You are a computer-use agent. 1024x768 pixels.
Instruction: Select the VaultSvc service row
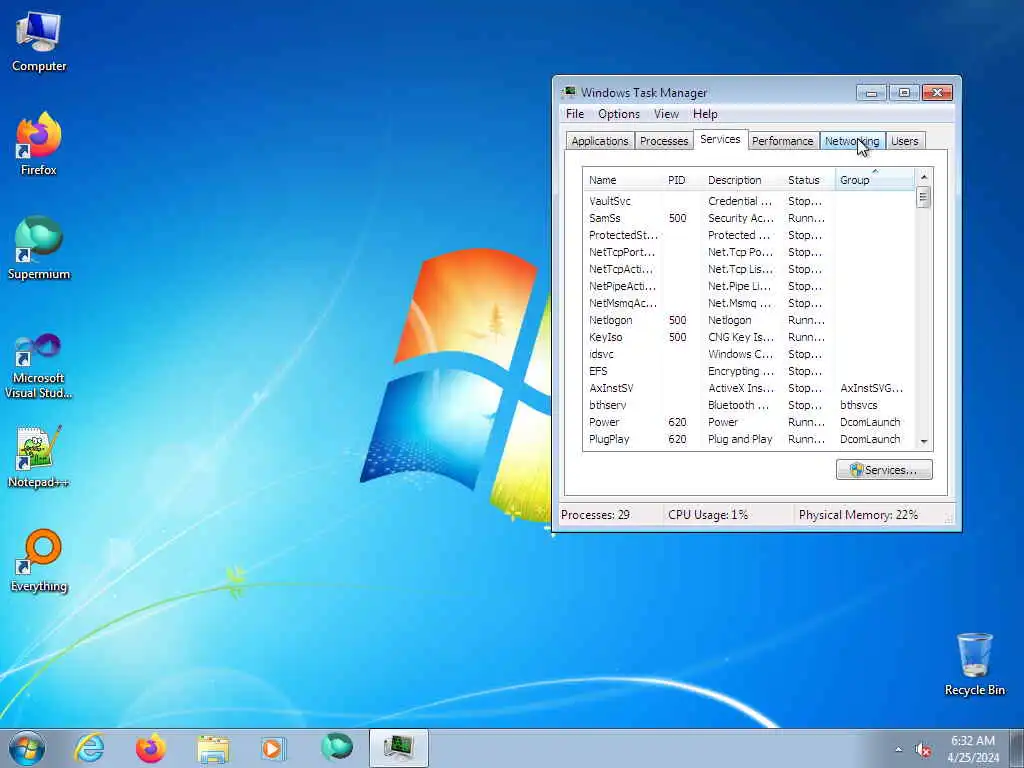(749, 201)
